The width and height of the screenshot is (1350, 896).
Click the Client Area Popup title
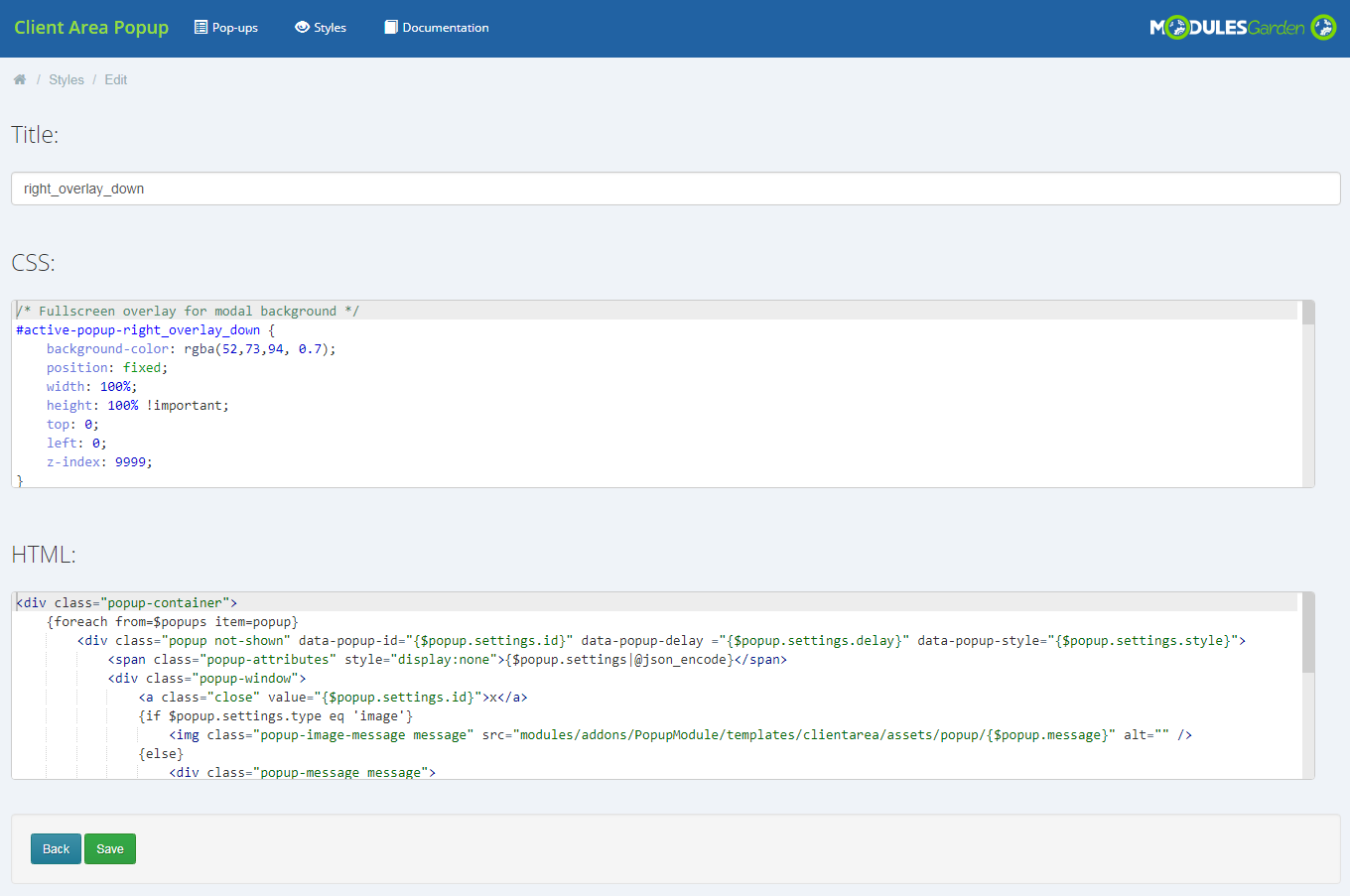[x=91, y=27]
